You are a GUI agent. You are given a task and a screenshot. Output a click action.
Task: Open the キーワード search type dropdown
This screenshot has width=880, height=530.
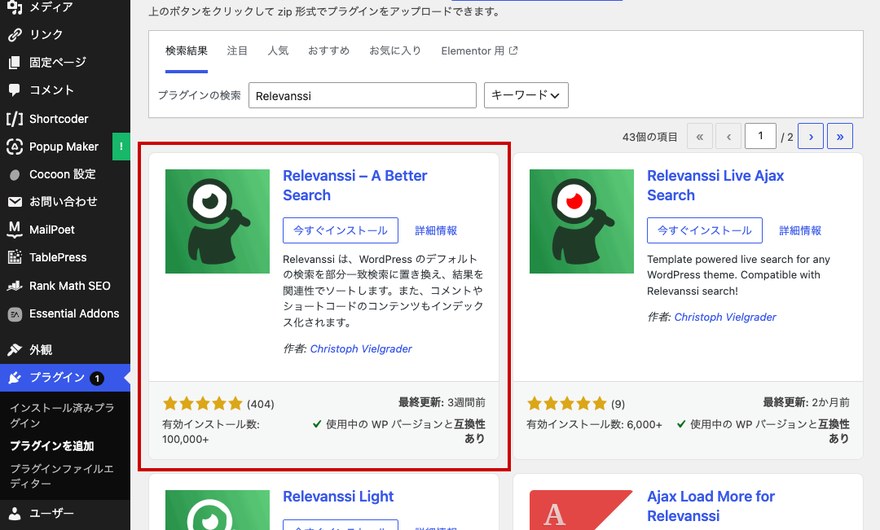[526, 95]
